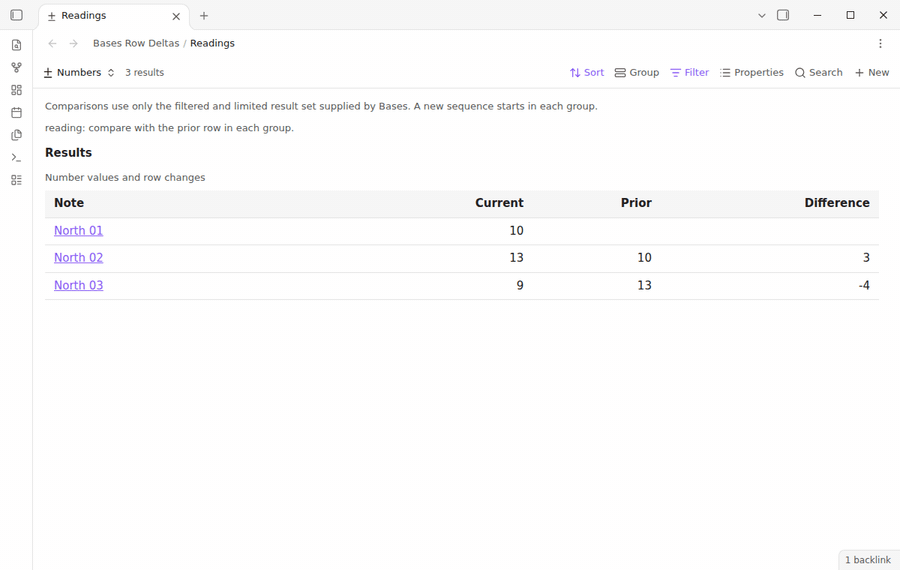The height and width of the screenshot is (570, 900).
Task: Click the Bases Row Deltas breadcrumb
Action: (136, 43)
